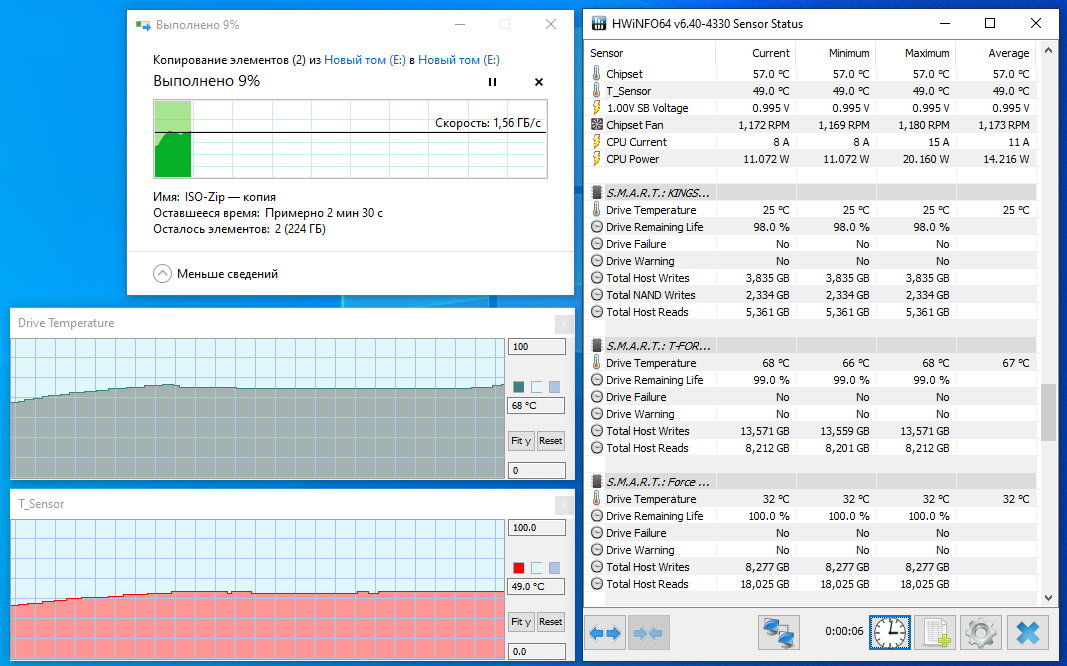Select Total NAND Writes row
The height and width of the screenshot is (666, 1067).
[810, 295]
